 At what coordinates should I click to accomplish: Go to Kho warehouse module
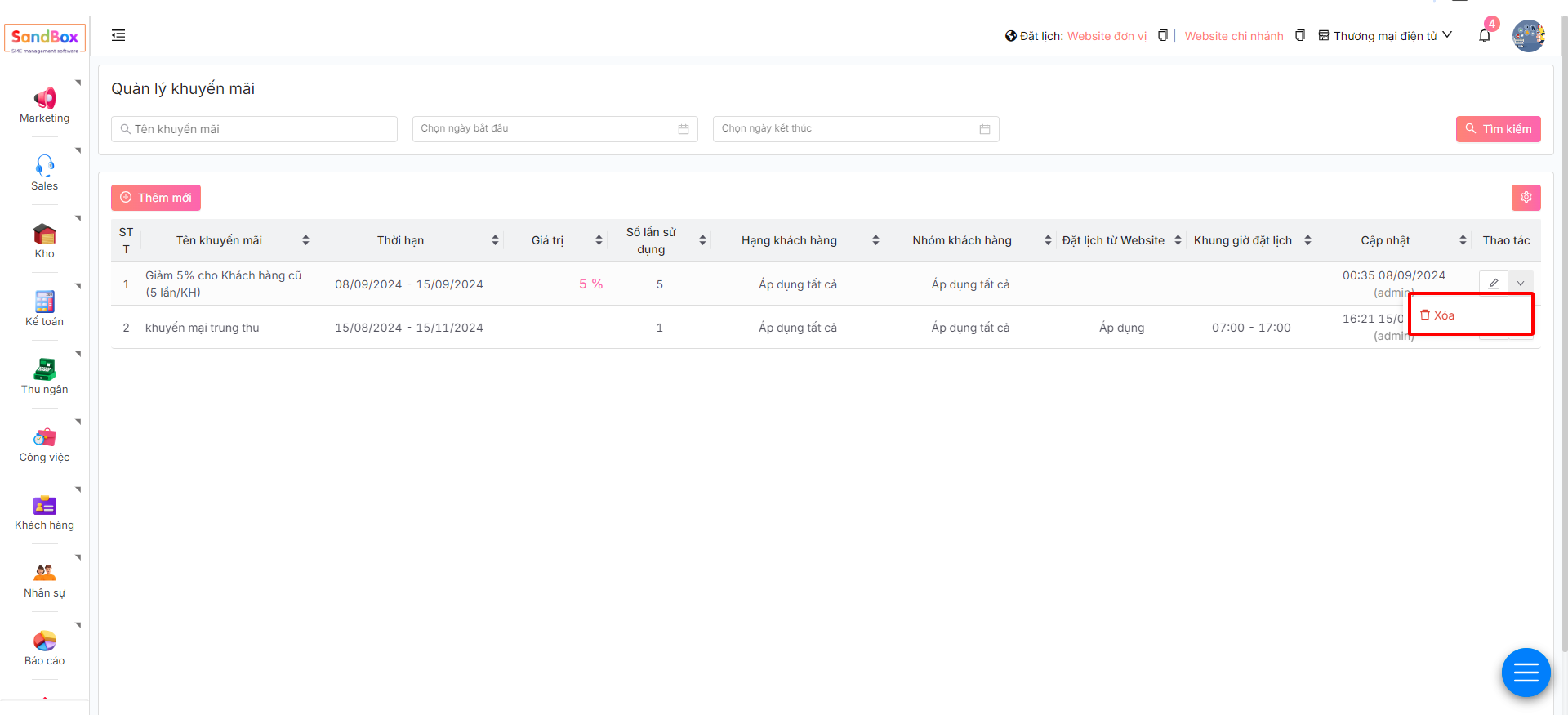44,235
